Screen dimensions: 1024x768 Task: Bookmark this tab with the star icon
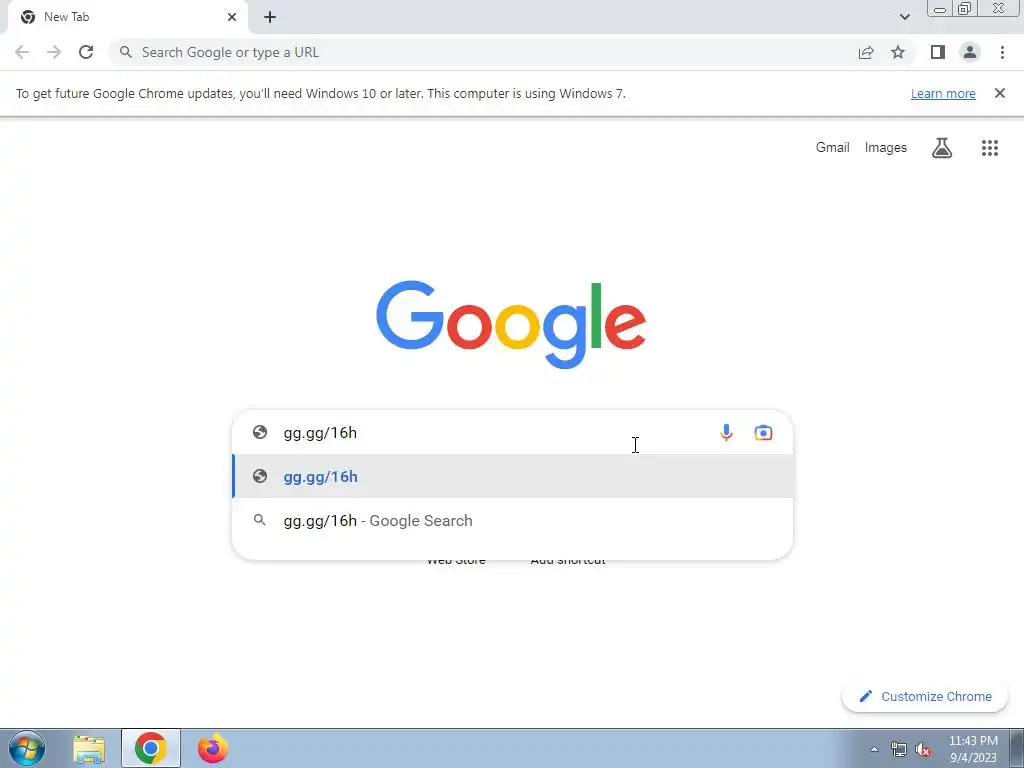coord(898,52)
